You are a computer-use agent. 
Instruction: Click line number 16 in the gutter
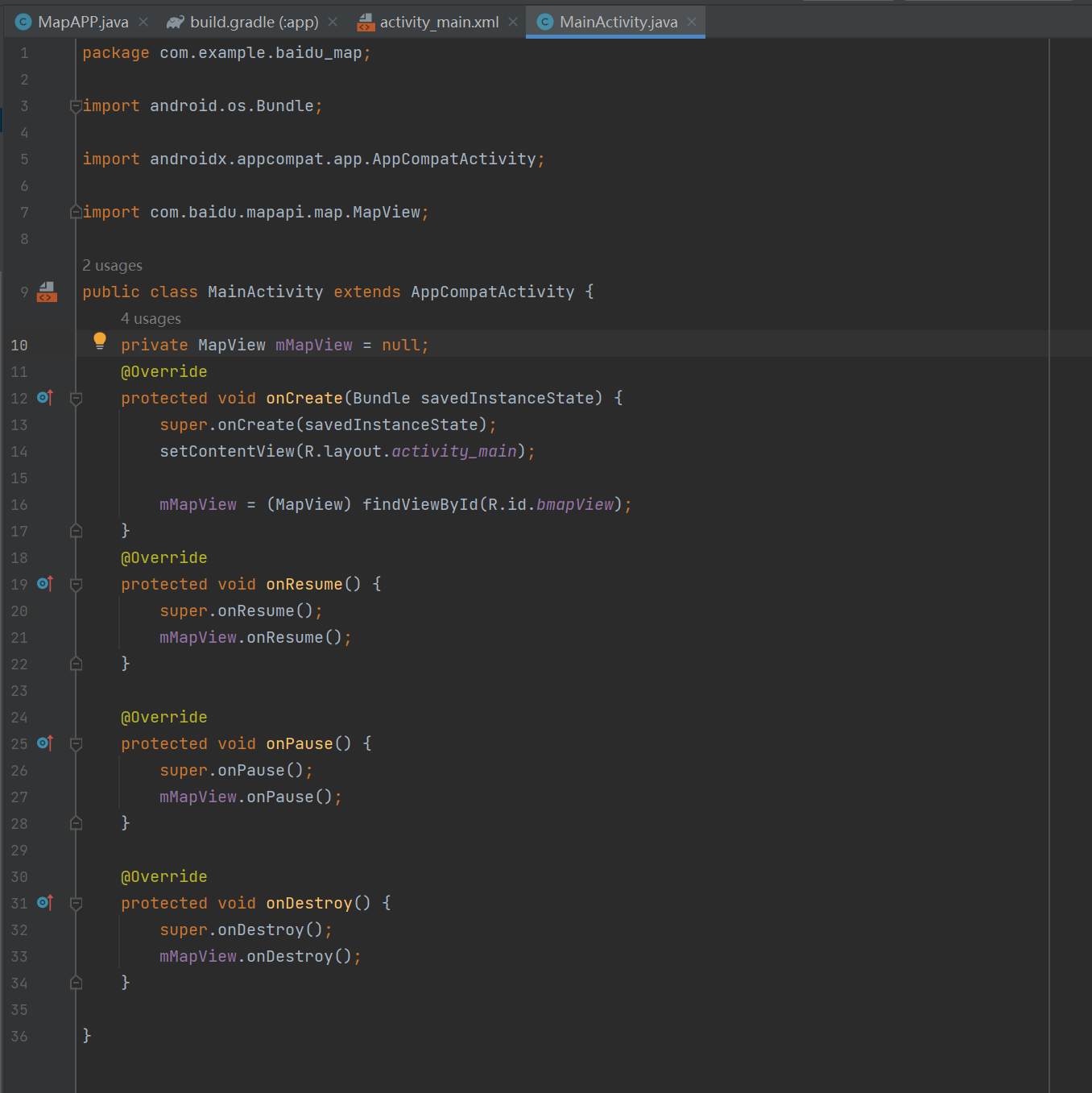pyautogui.click(x=19, y=504)
